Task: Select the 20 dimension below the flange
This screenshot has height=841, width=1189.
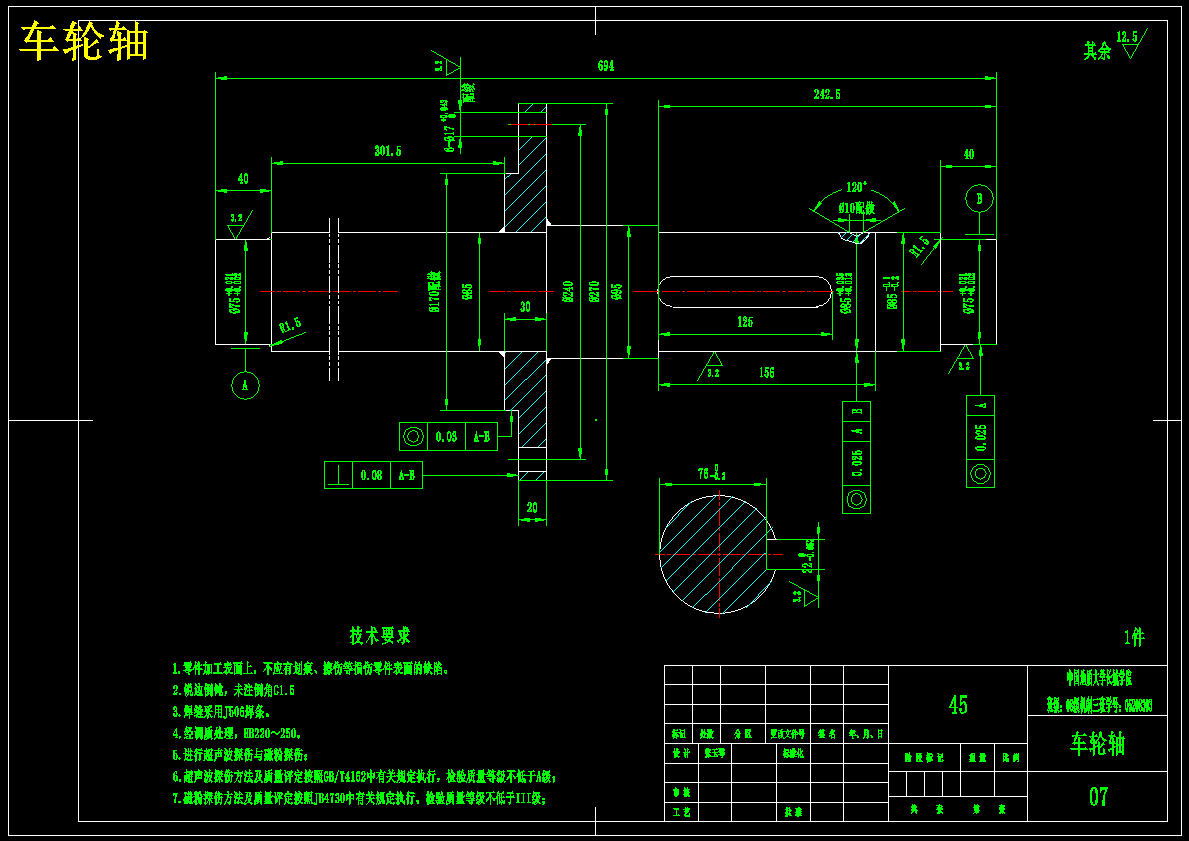Action: pos(532,508)
